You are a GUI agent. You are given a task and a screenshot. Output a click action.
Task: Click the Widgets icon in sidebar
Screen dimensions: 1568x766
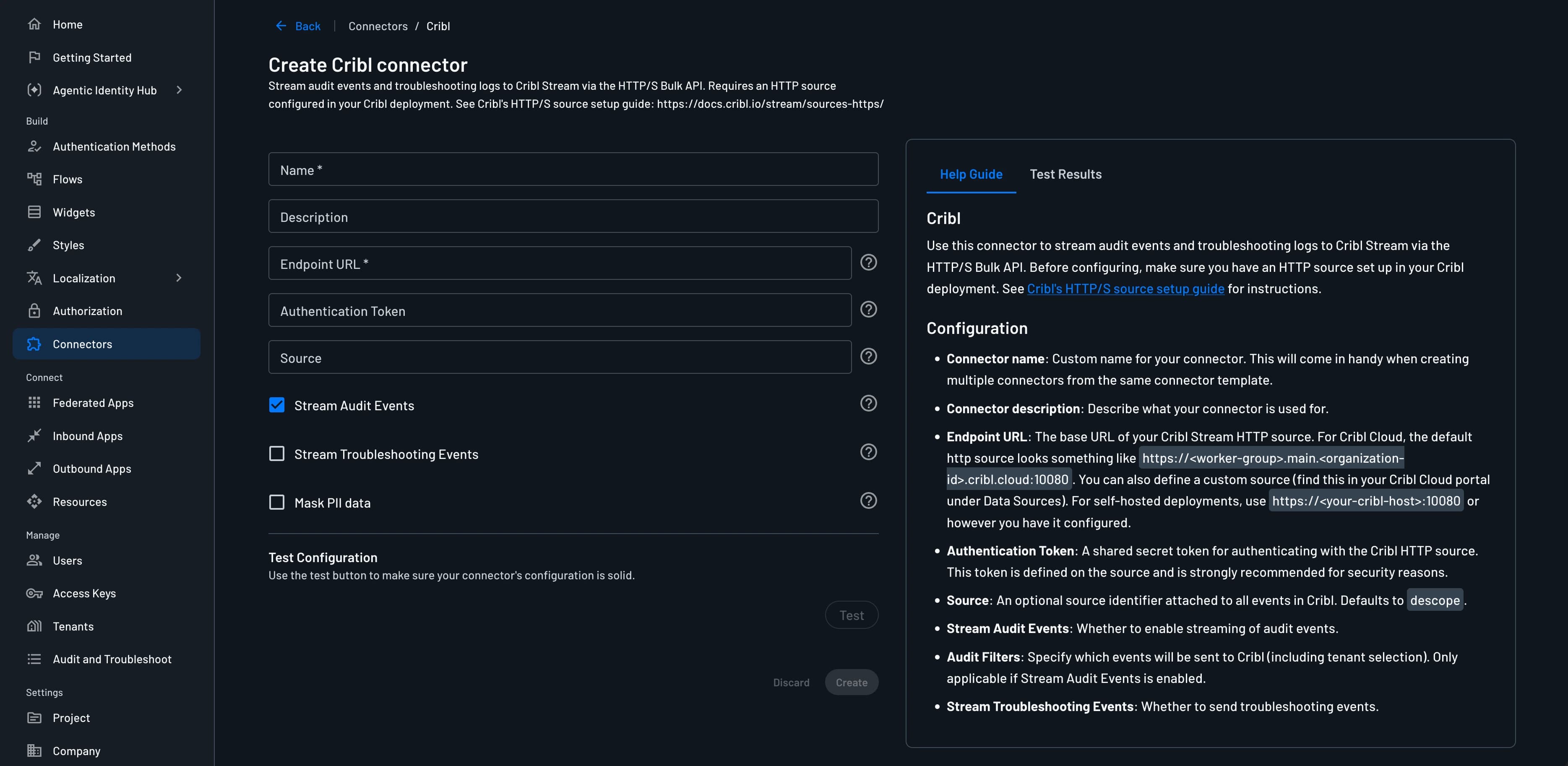[x=34, y=212]
